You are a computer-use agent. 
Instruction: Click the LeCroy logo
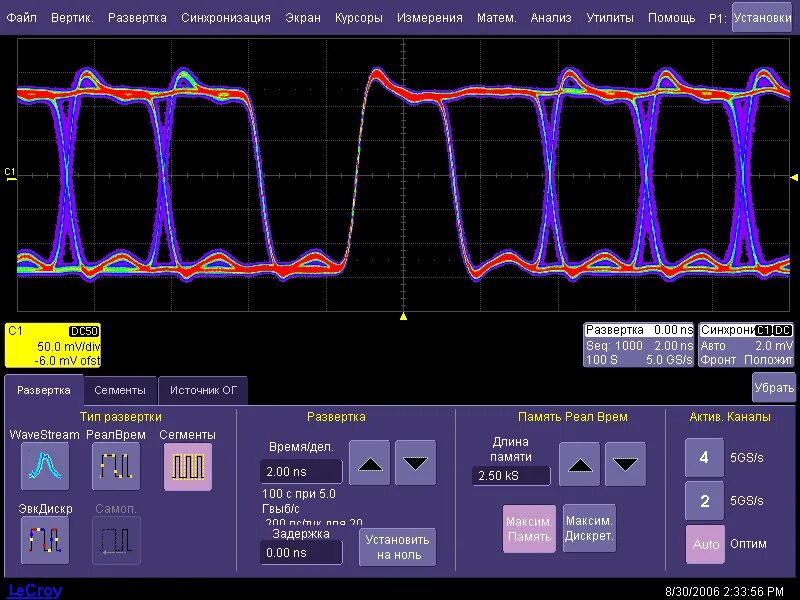pyautogui.click(x=38, y=589)
